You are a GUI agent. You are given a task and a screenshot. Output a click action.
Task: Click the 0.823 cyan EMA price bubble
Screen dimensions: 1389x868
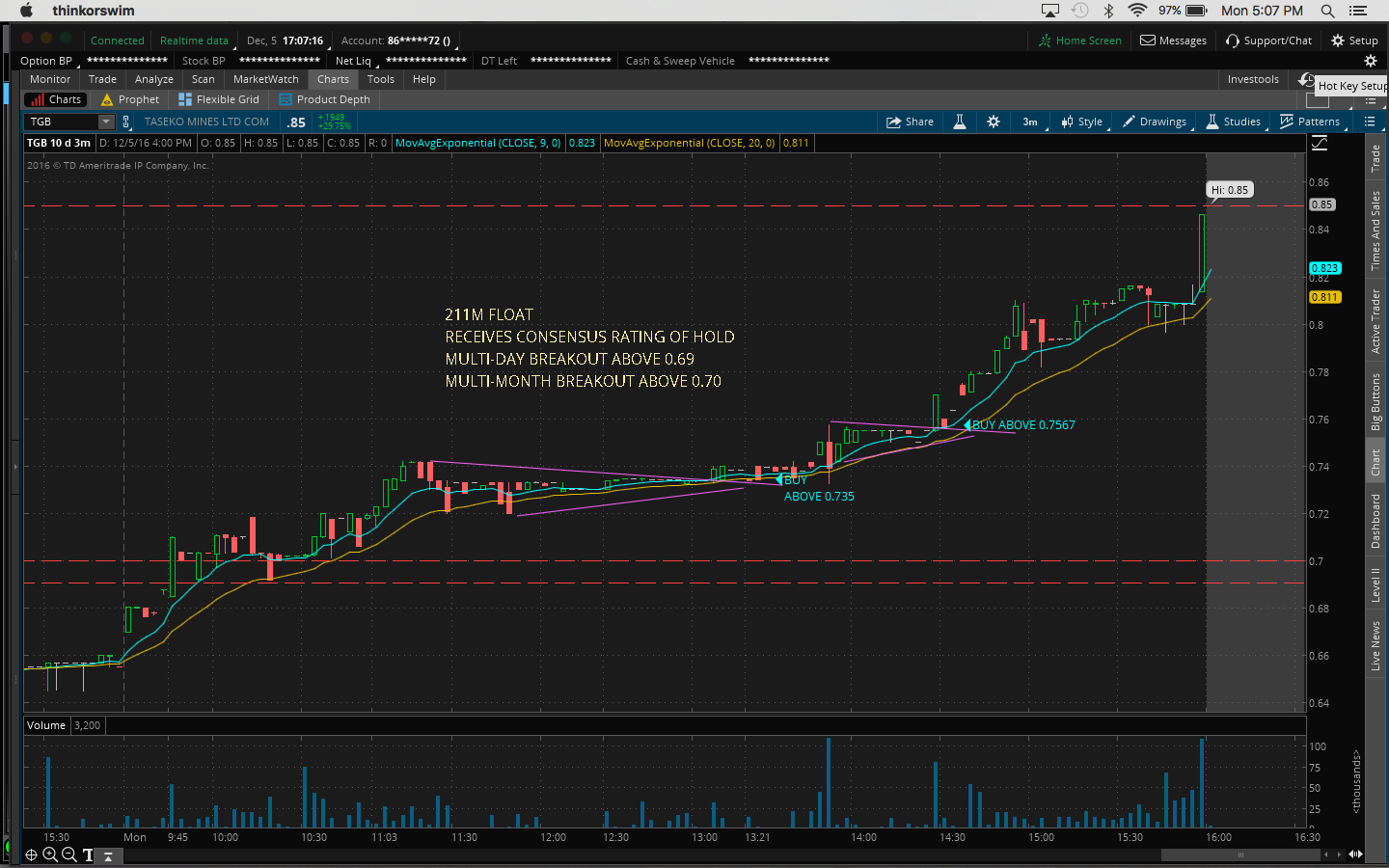[x=1324, y=268]
